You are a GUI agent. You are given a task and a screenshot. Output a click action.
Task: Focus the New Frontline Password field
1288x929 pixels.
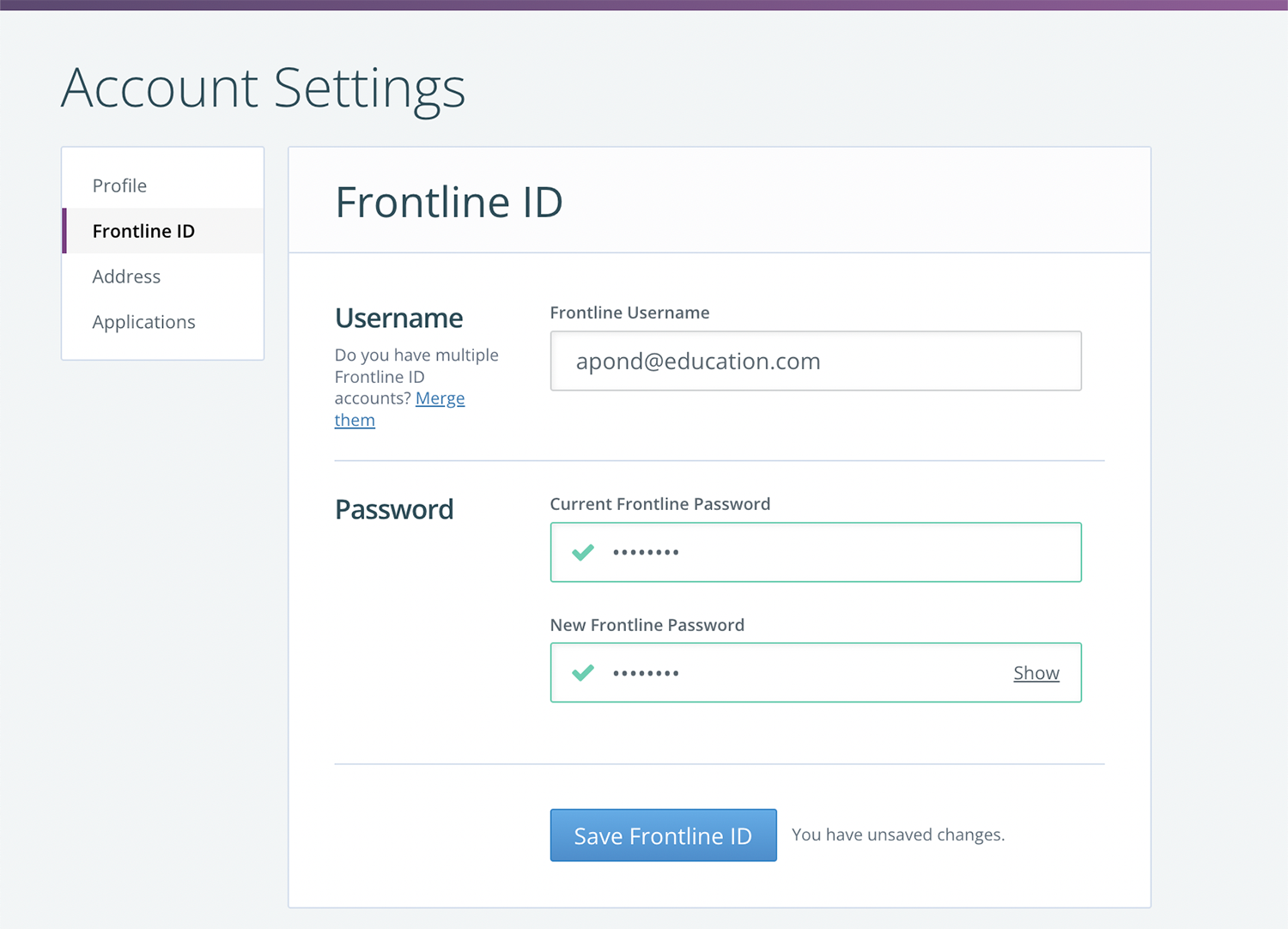pos(816,672)
